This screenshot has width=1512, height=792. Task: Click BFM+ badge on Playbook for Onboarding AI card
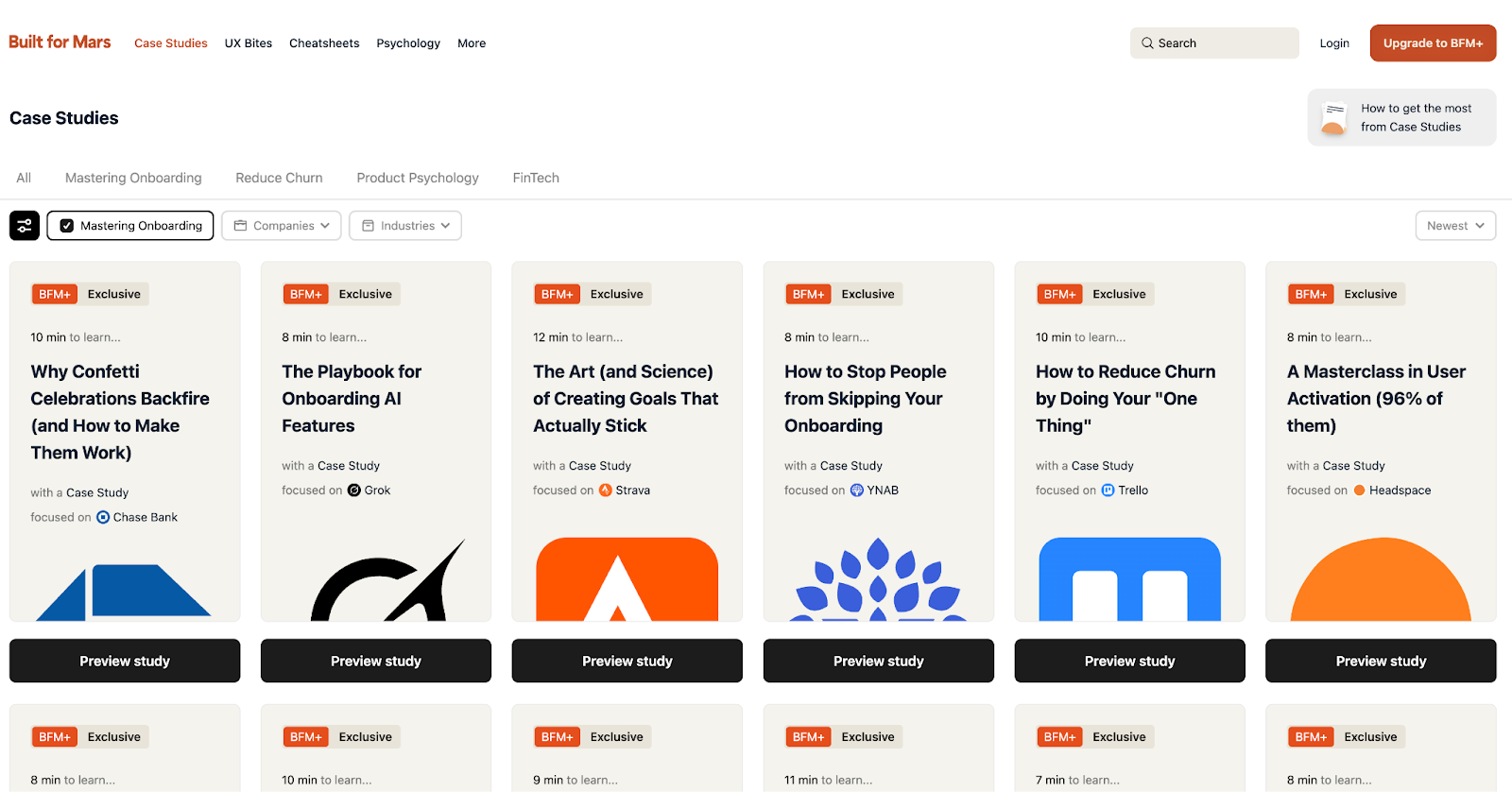(306, 294)
